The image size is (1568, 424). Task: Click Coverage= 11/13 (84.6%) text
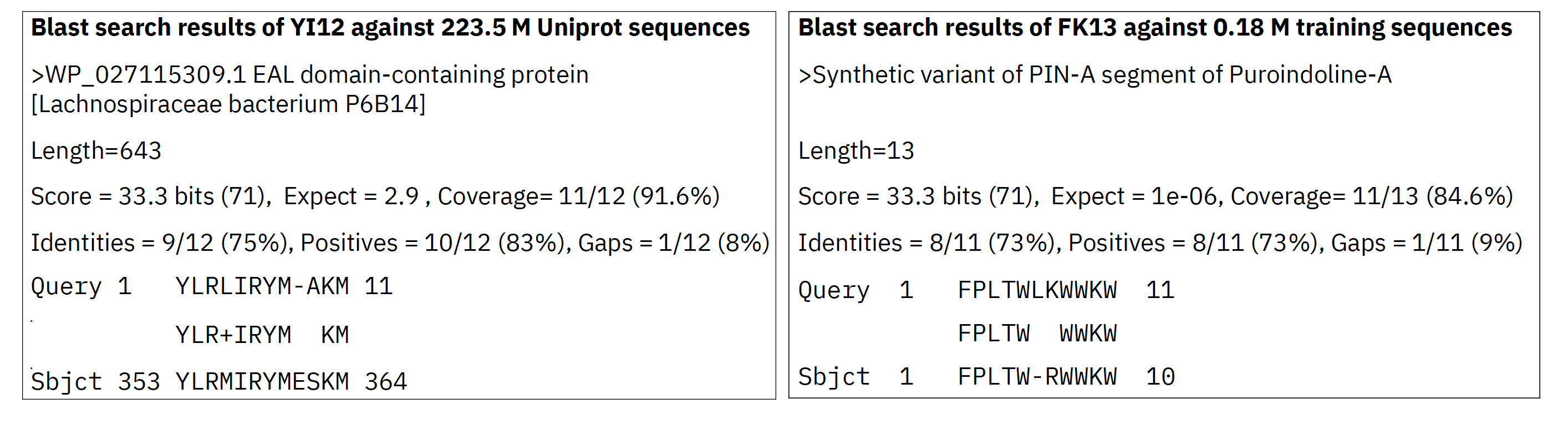pos(1372,197)
